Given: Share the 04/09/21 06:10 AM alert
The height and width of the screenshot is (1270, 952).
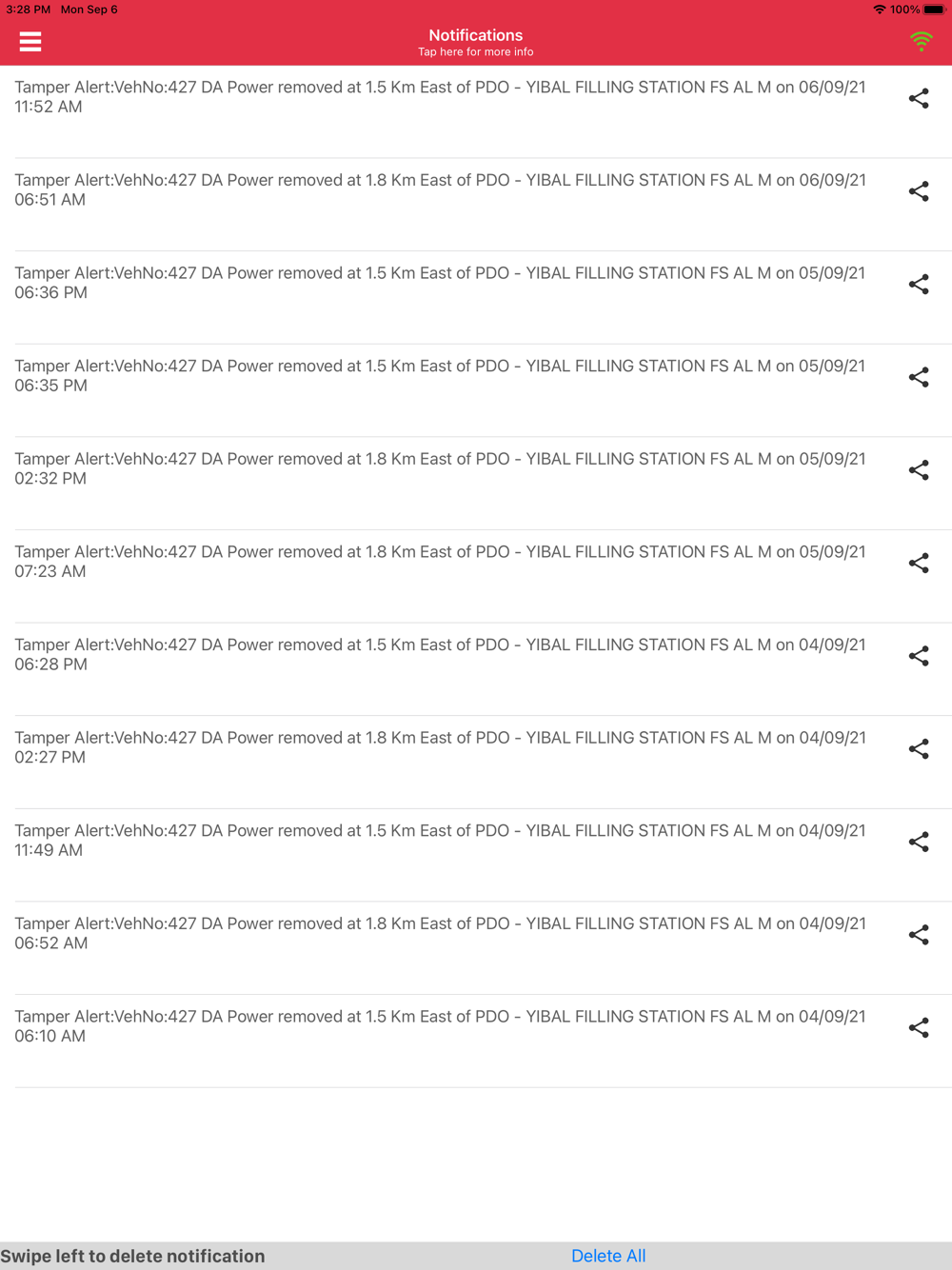Looking at the screenshot, I should click(919, 1028).
